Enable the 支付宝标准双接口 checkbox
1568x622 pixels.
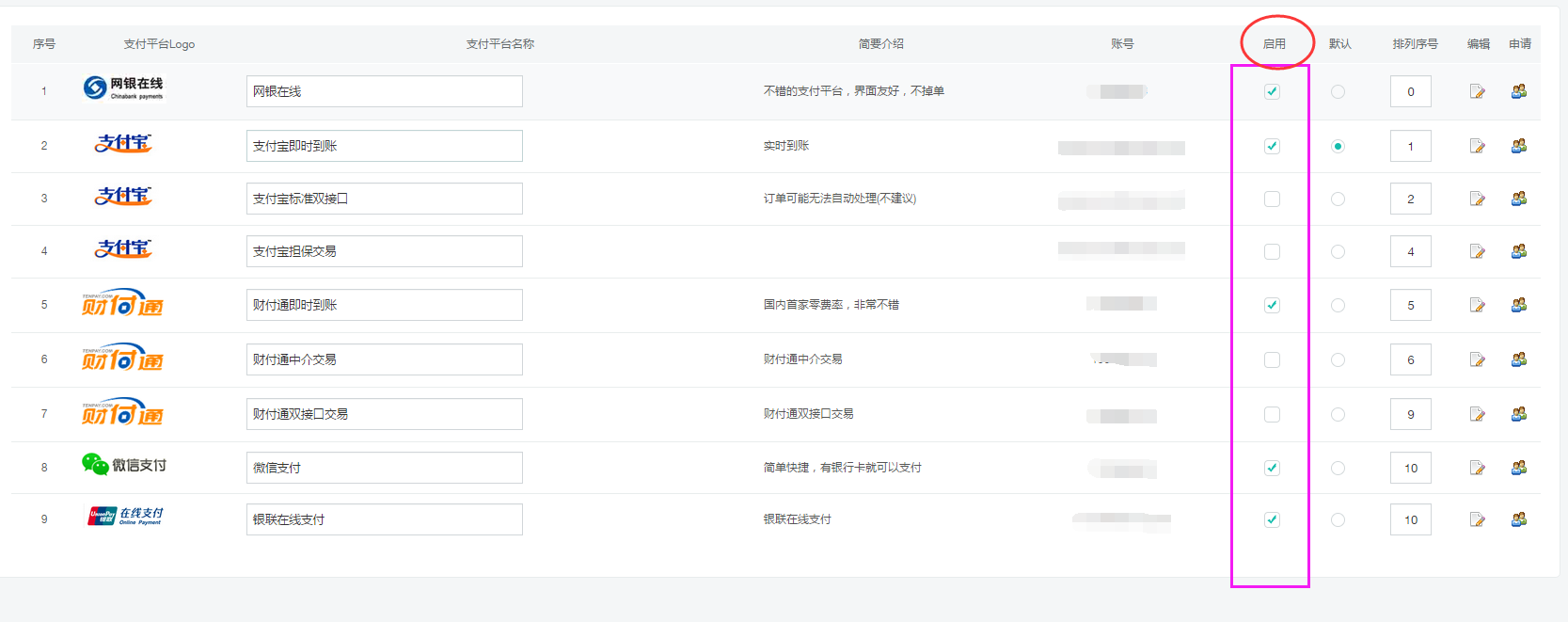click(x=1272, y=199)
